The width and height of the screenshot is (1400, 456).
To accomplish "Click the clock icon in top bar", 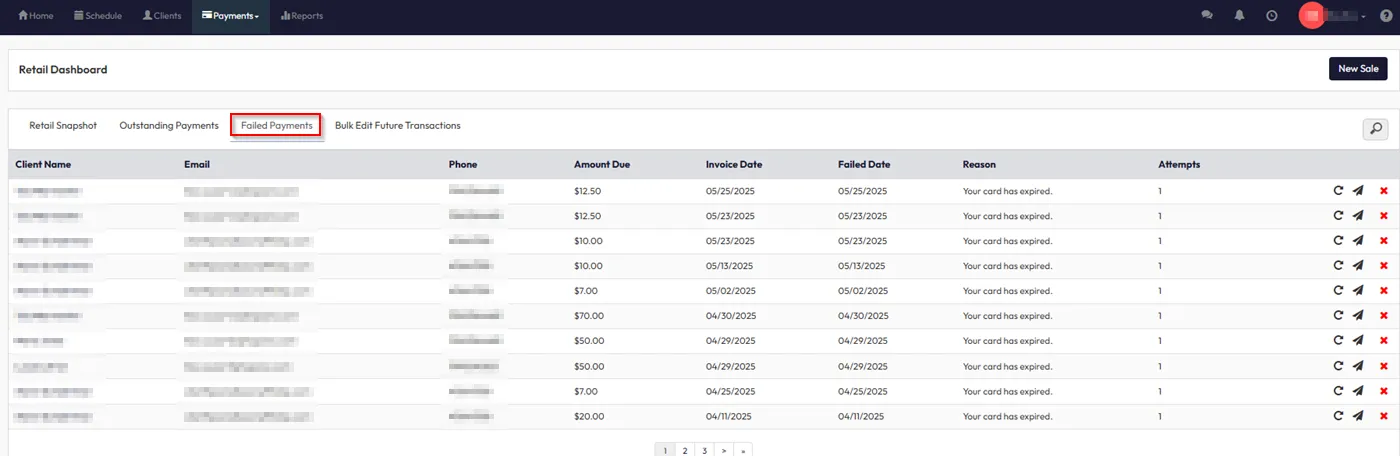I will pyautogui.click(x=1271, y=16).
